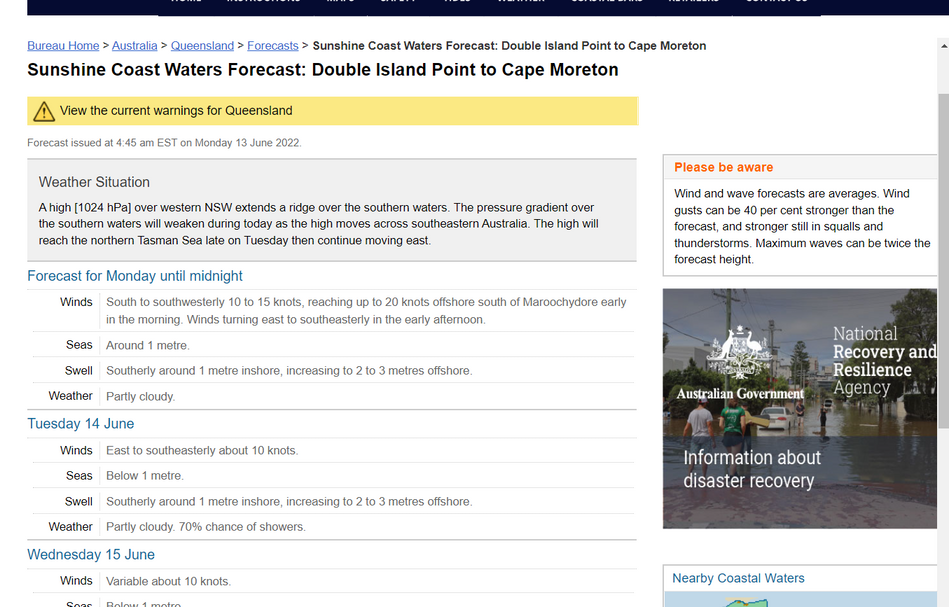
Task: View the current warnings for Queensland
Action: coord(176,111)
